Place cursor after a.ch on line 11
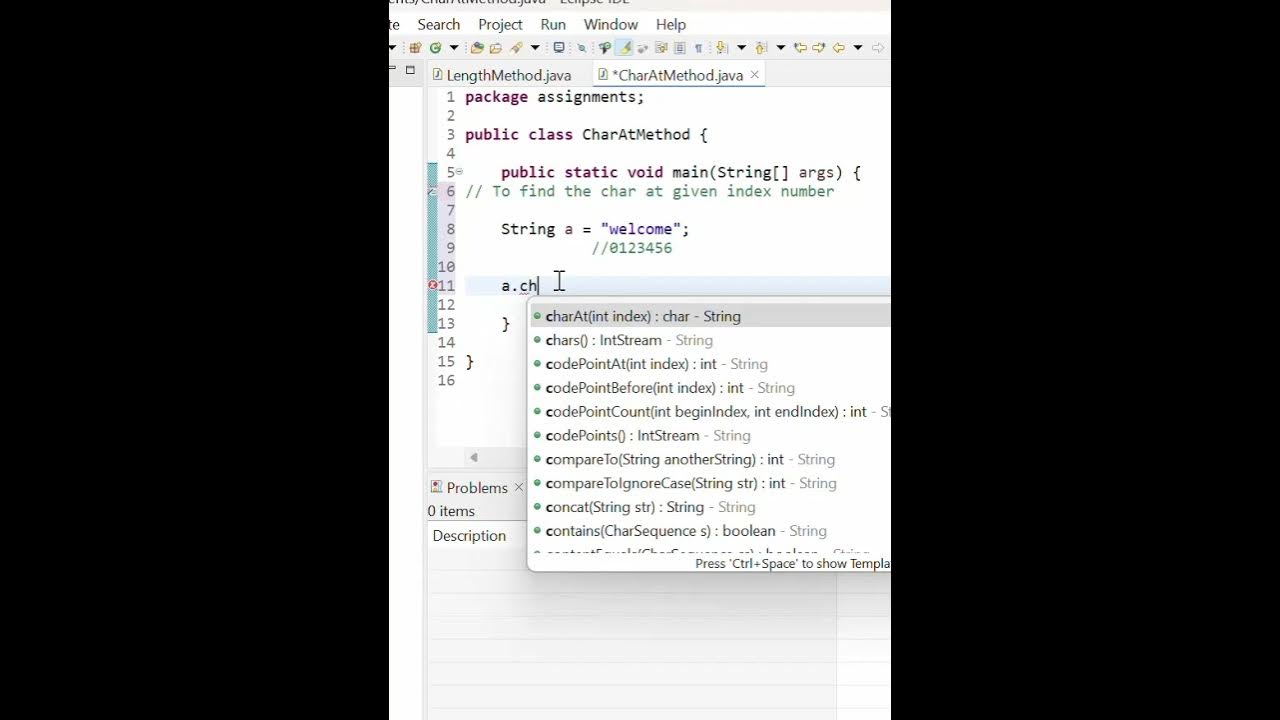The height and width of the screenshot is (720, 1280). 539,286
